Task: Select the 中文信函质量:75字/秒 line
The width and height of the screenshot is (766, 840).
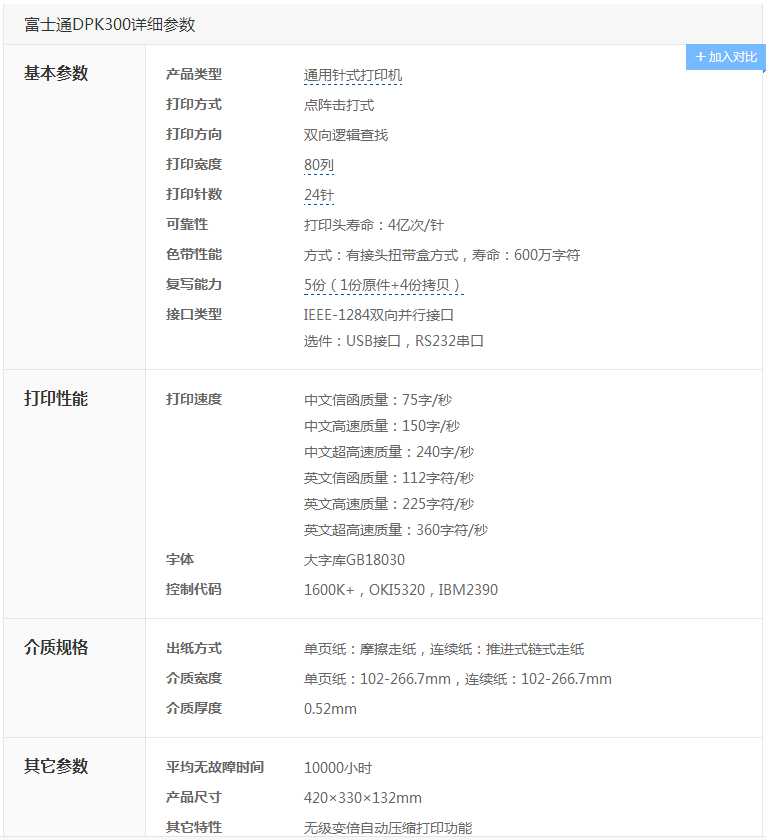Action: (378, 400)
